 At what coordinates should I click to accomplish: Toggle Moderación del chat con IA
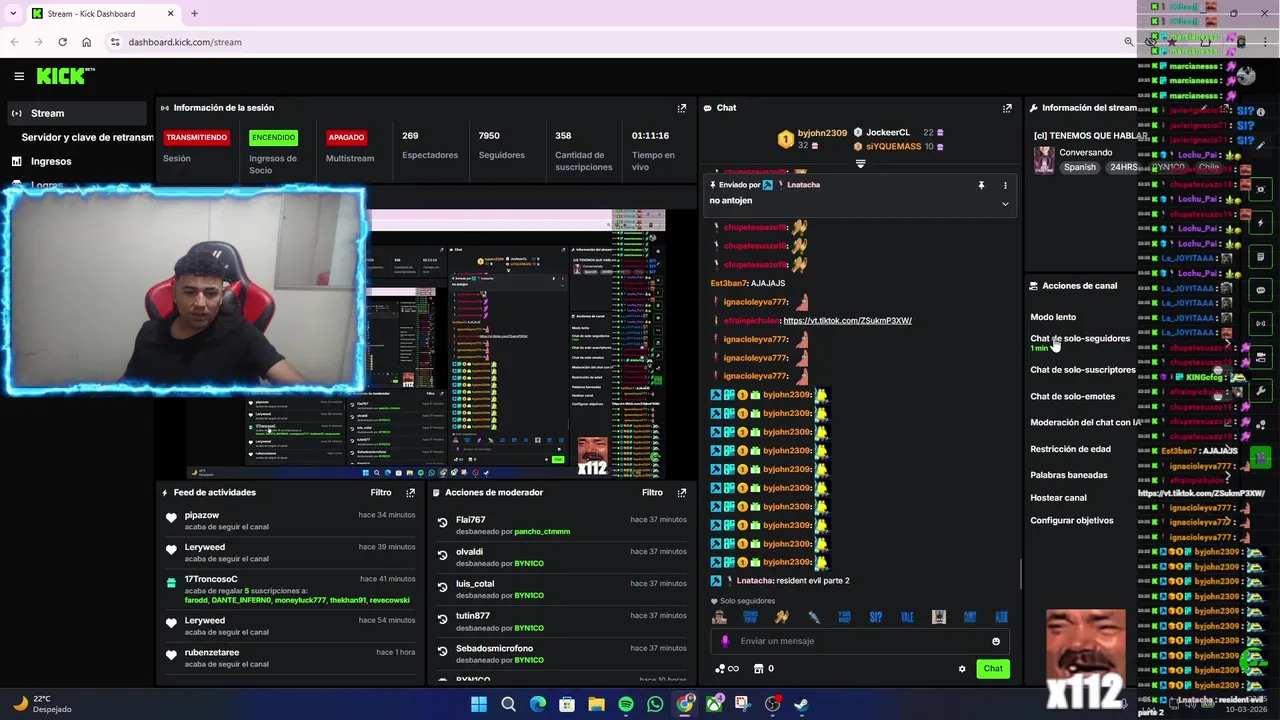pyautogui.click(x=1084, y=423)
